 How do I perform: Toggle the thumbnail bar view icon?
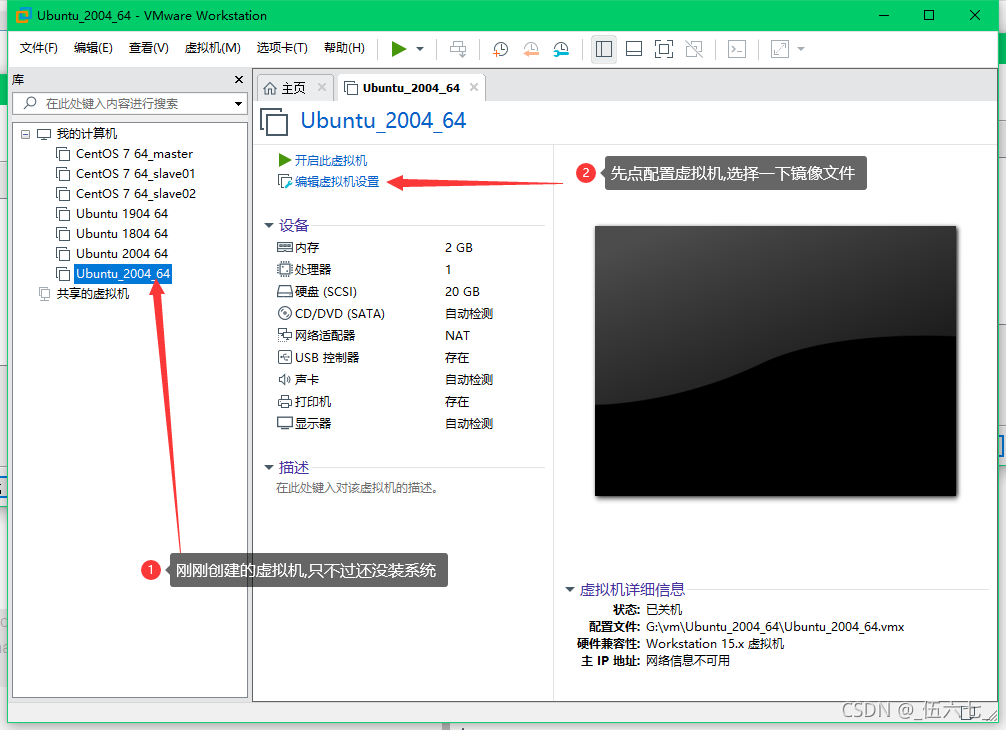coord(634,49)
